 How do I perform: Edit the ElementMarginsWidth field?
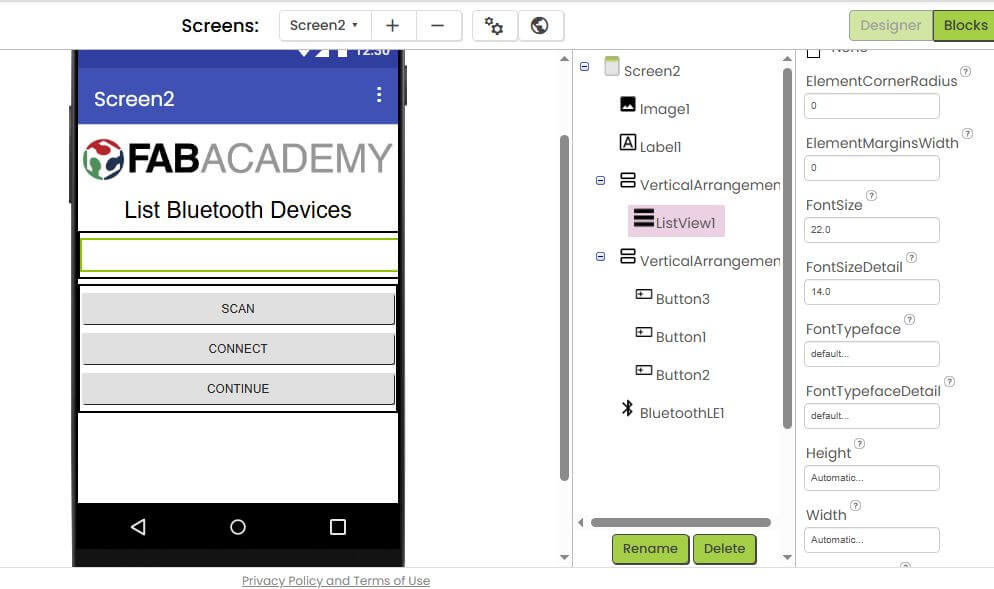tap(872, 168)
